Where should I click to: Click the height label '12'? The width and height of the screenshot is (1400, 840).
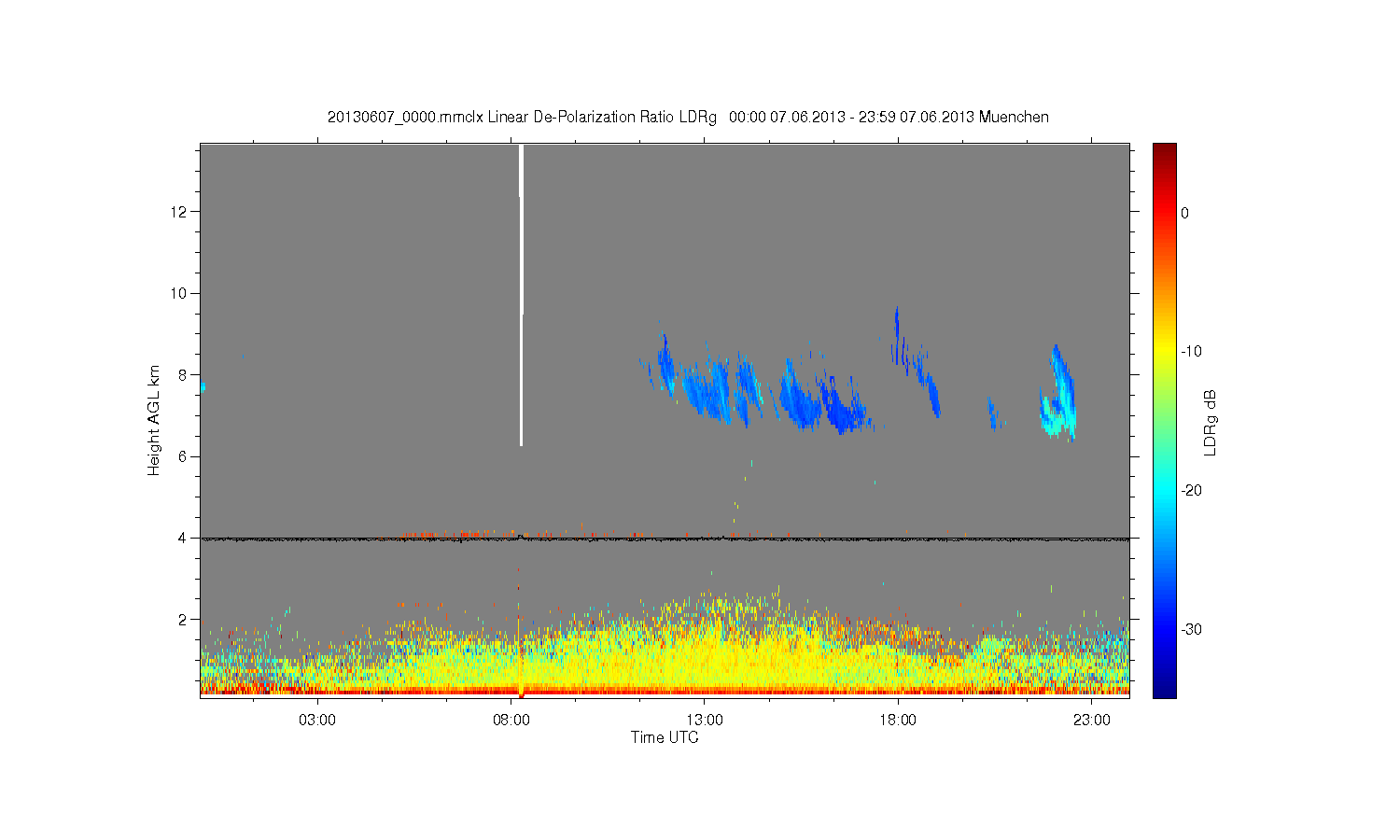[x=179, y=212]
